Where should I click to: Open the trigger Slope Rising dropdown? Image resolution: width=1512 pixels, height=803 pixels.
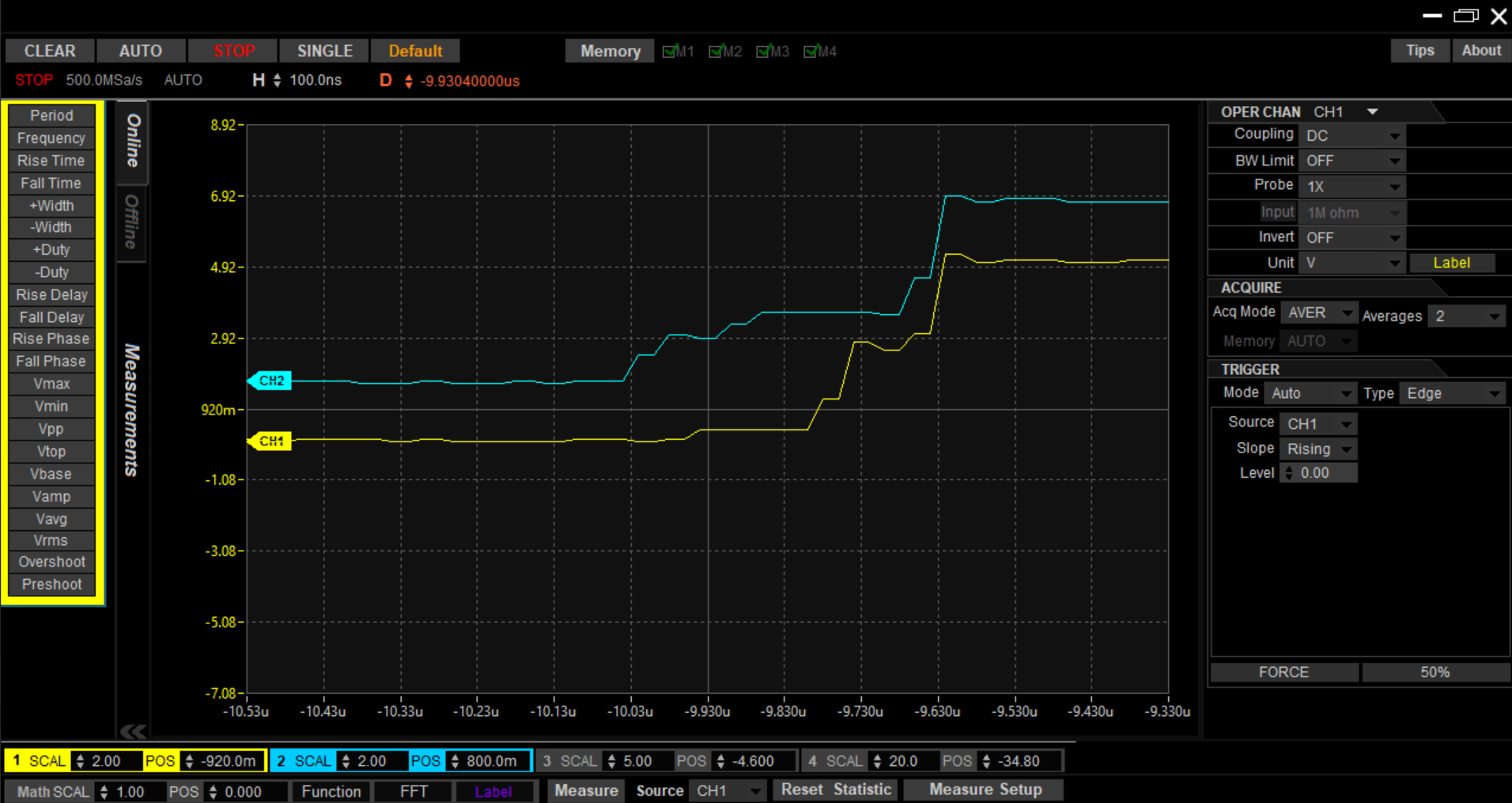[x=1318, y=449]
